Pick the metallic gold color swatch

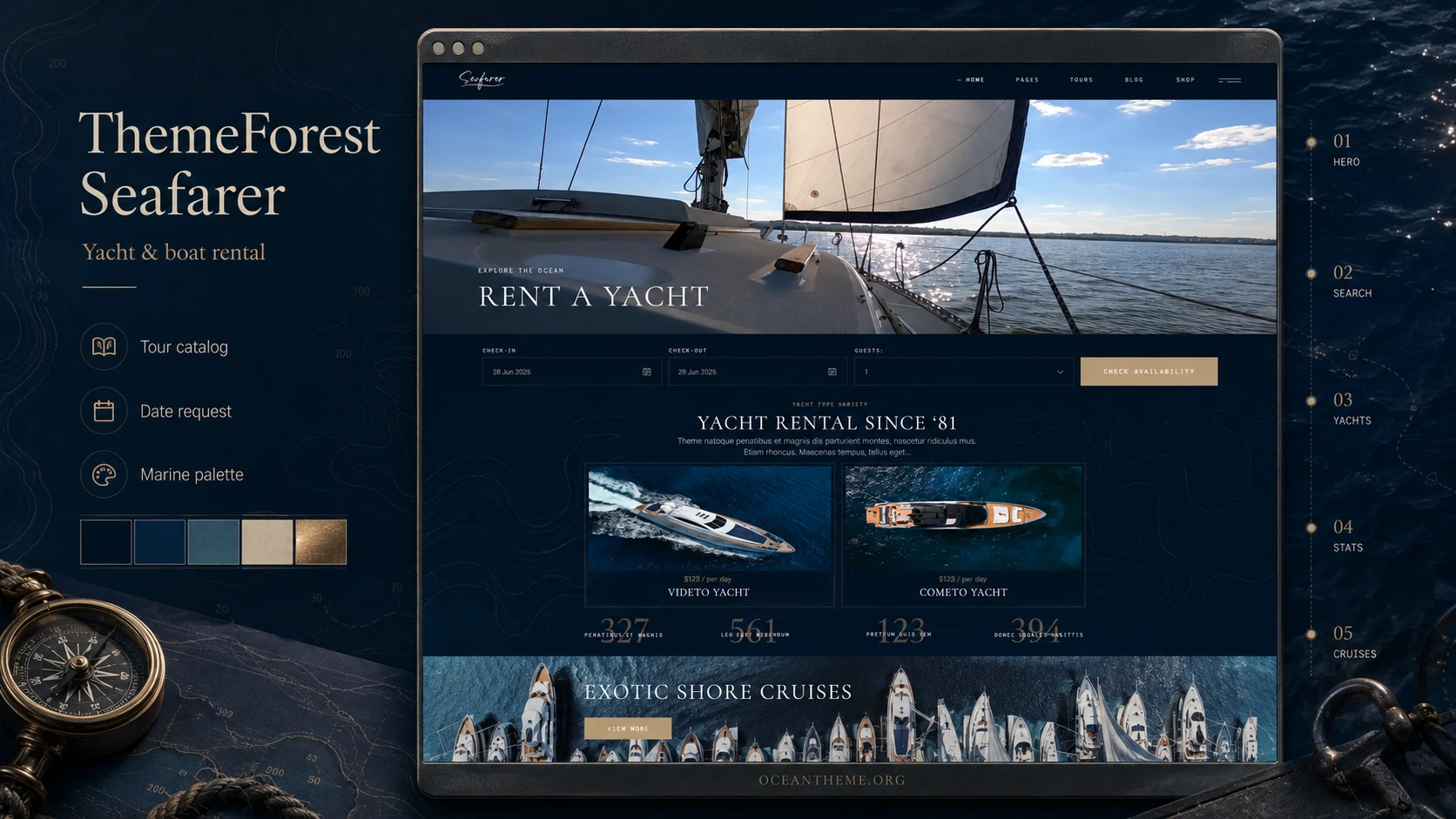click(x=321, y=542)
